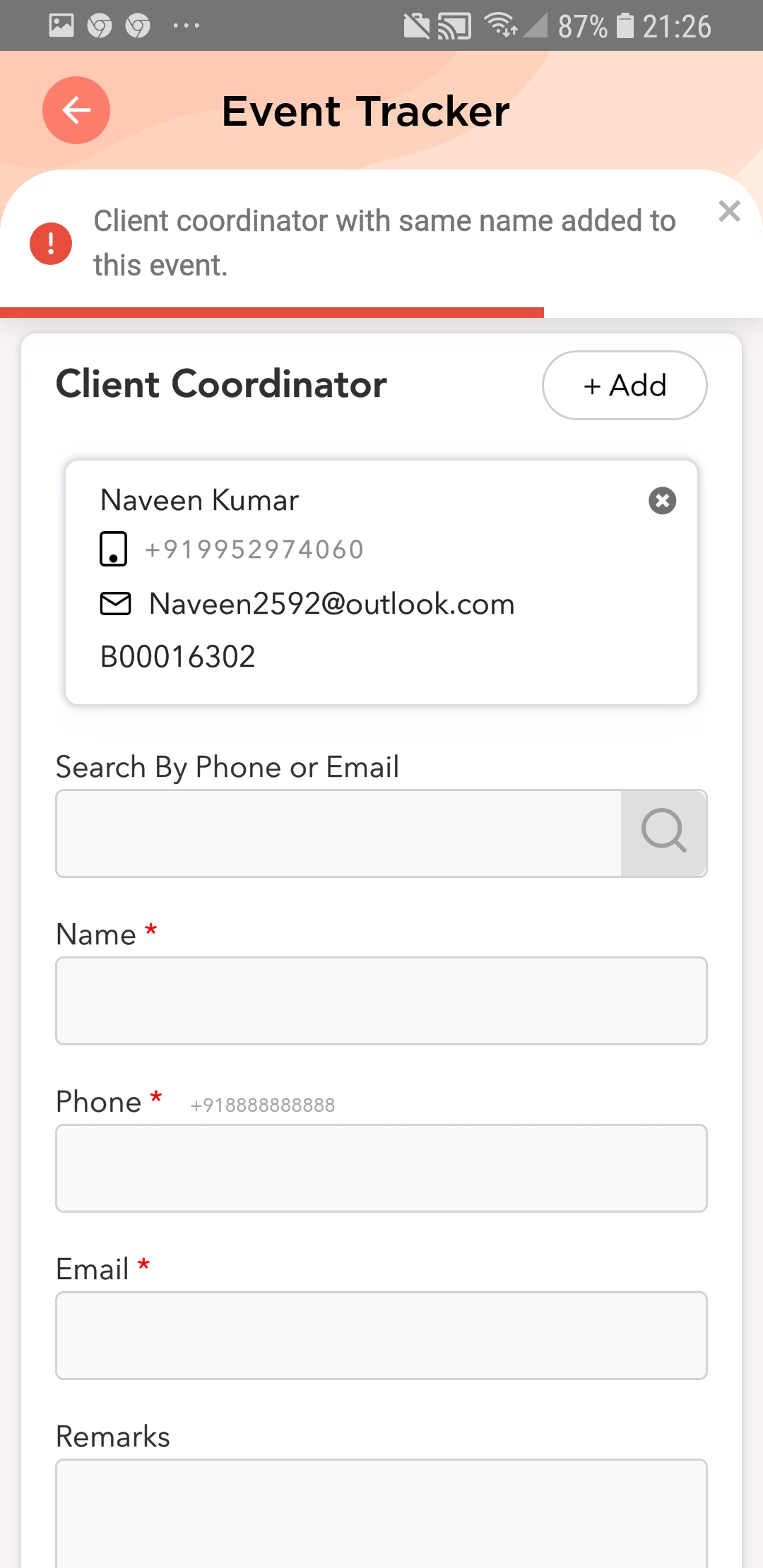Tap the red alert exclamation icon

click(51, 244)
